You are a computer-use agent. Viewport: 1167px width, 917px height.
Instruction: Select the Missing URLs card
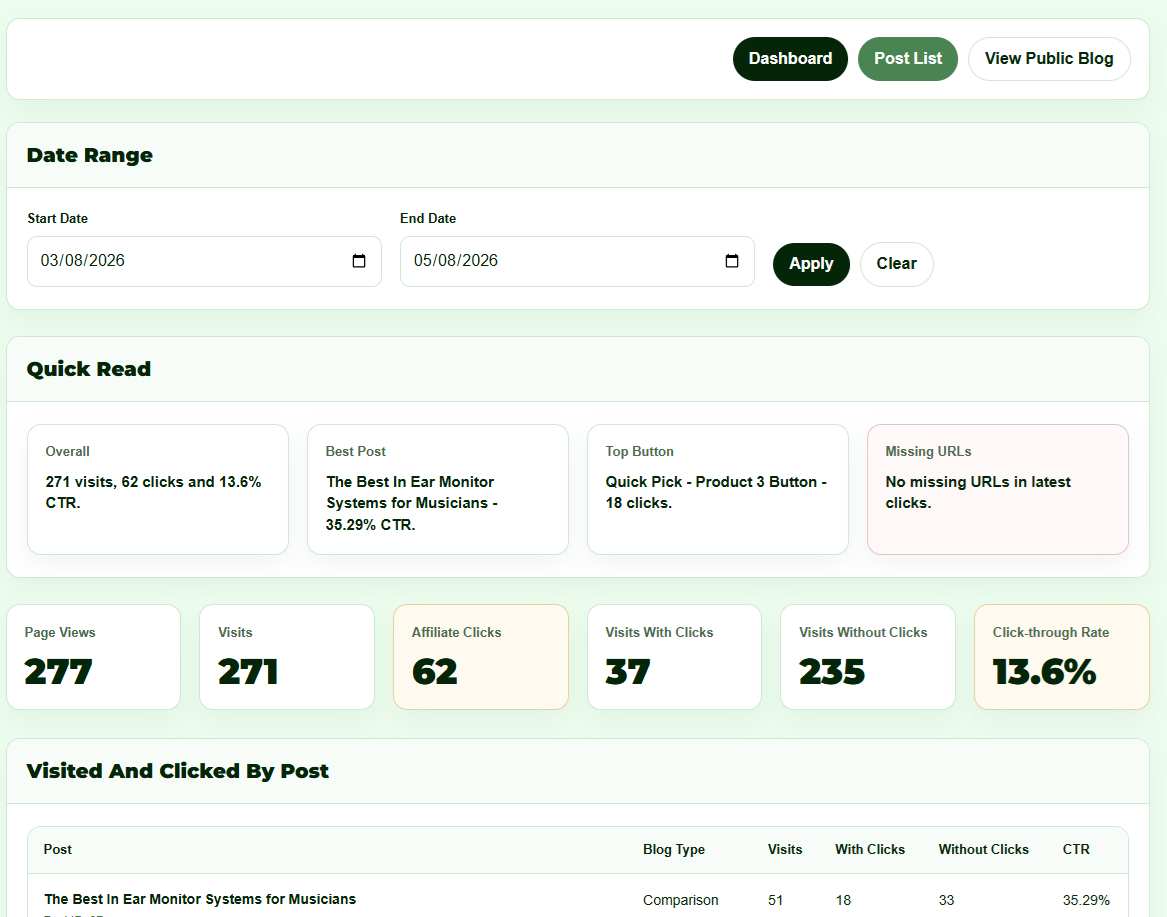[997, 489]
